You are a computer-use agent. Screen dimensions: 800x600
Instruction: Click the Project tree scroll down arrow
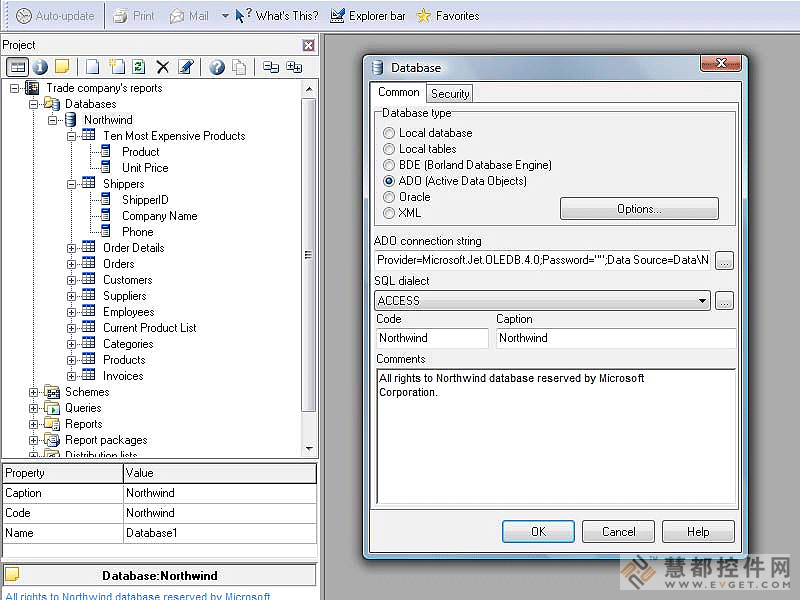pyautogui.click(x=309, y=448)
